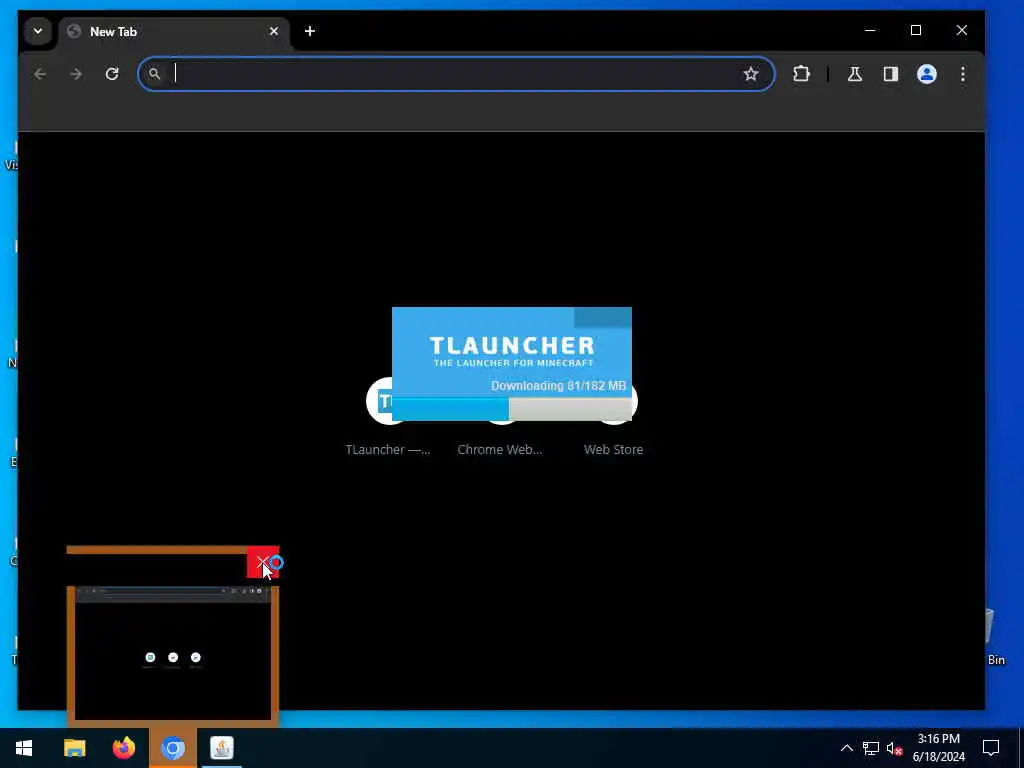Open the tab search dropdown arrow
Viewport: 1024px width, 768px height.
(x=38, y=31)
